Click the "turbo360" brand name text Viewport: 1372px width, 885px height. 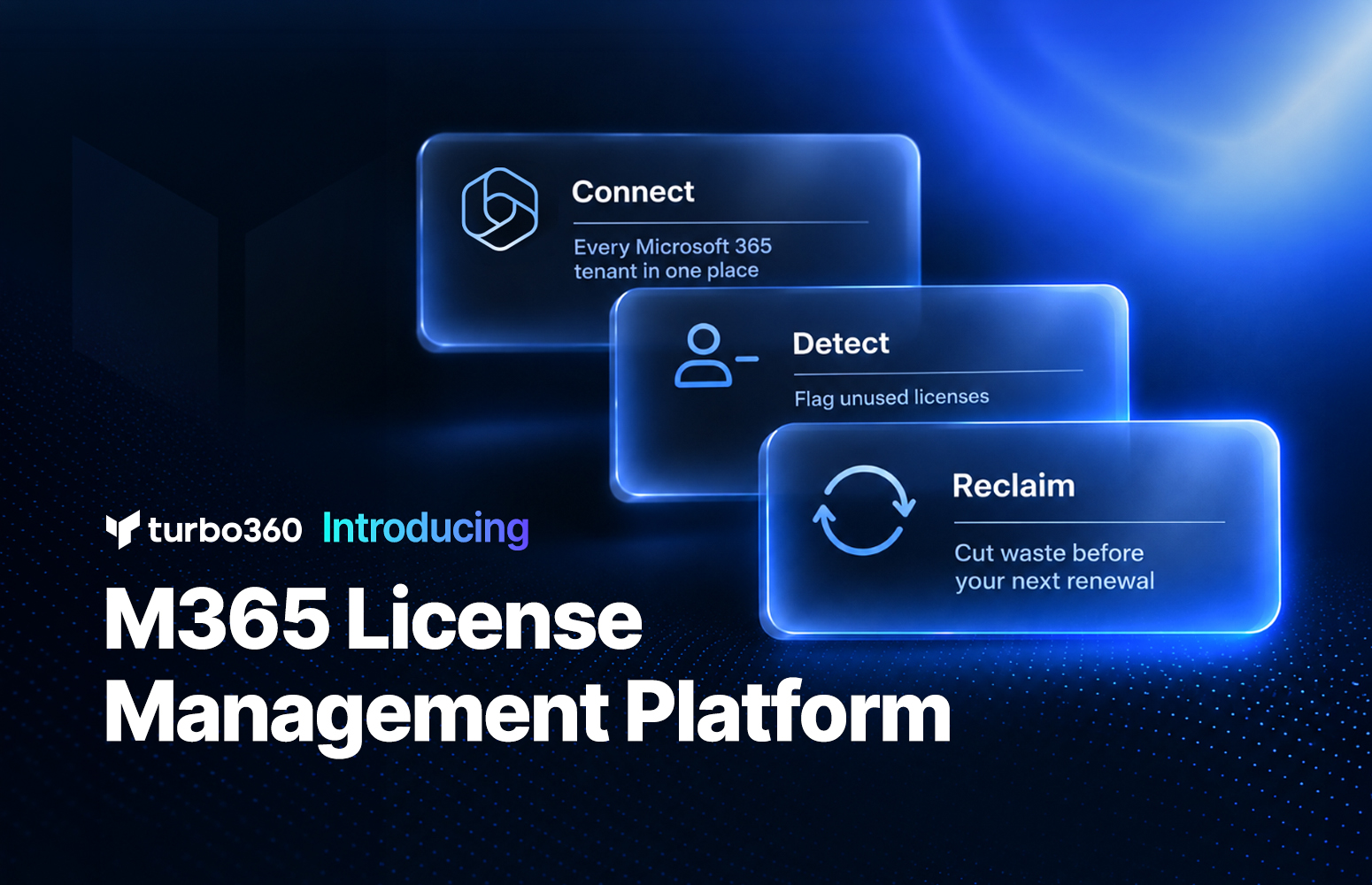click(x=225, y=530)
